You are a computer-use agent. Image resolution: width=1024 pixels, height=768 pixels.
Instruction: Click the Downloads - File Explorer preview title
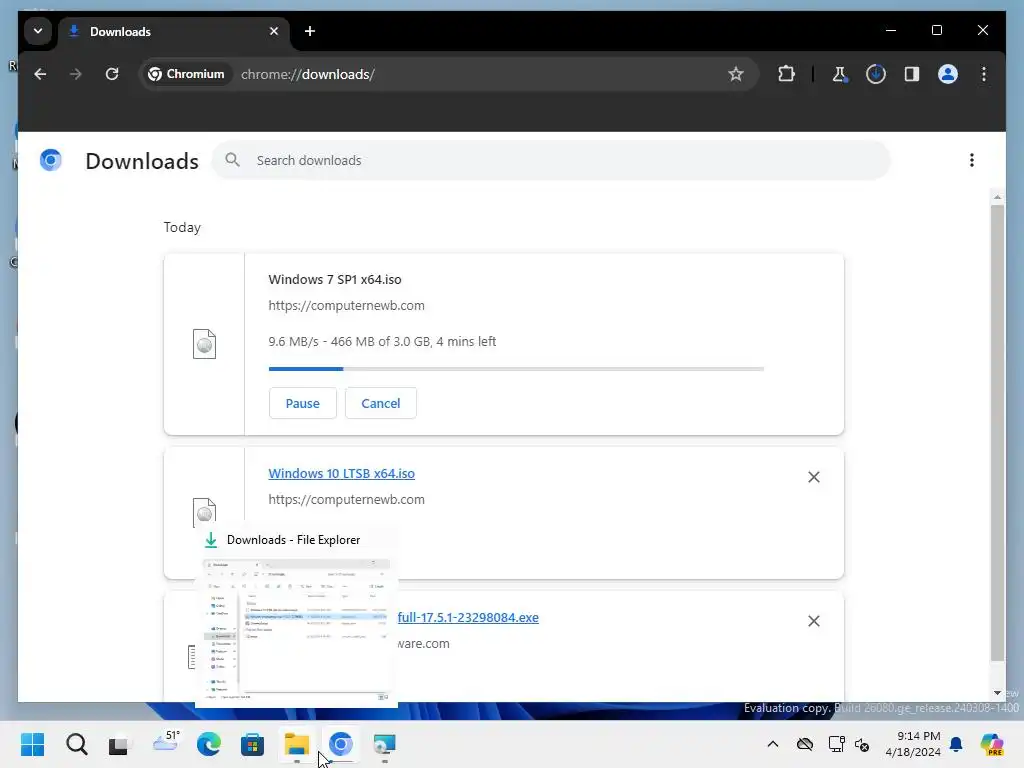coord(293,540)
